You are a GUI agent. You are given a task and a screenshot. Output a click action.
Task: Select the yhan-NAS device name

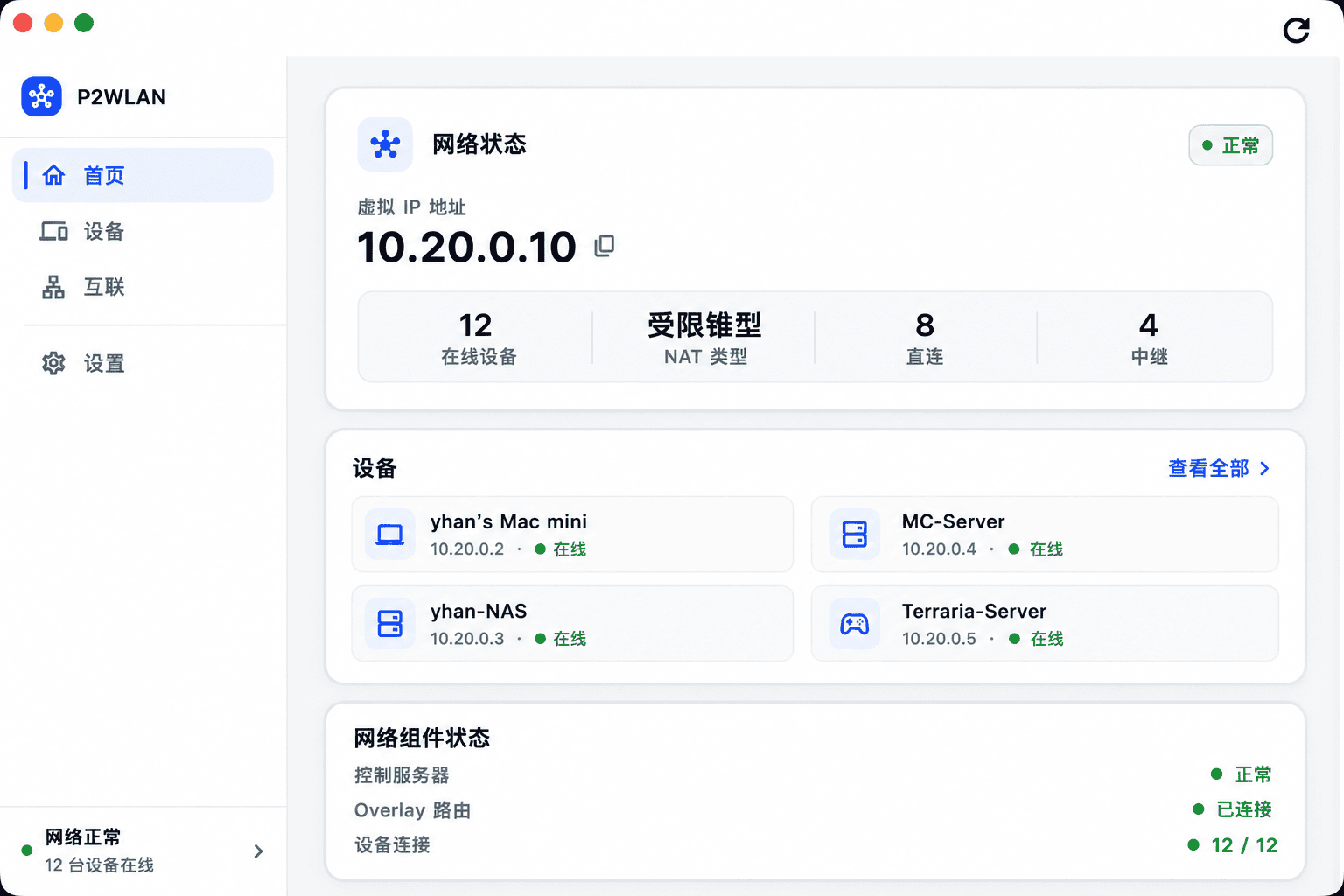pos(479,611)
